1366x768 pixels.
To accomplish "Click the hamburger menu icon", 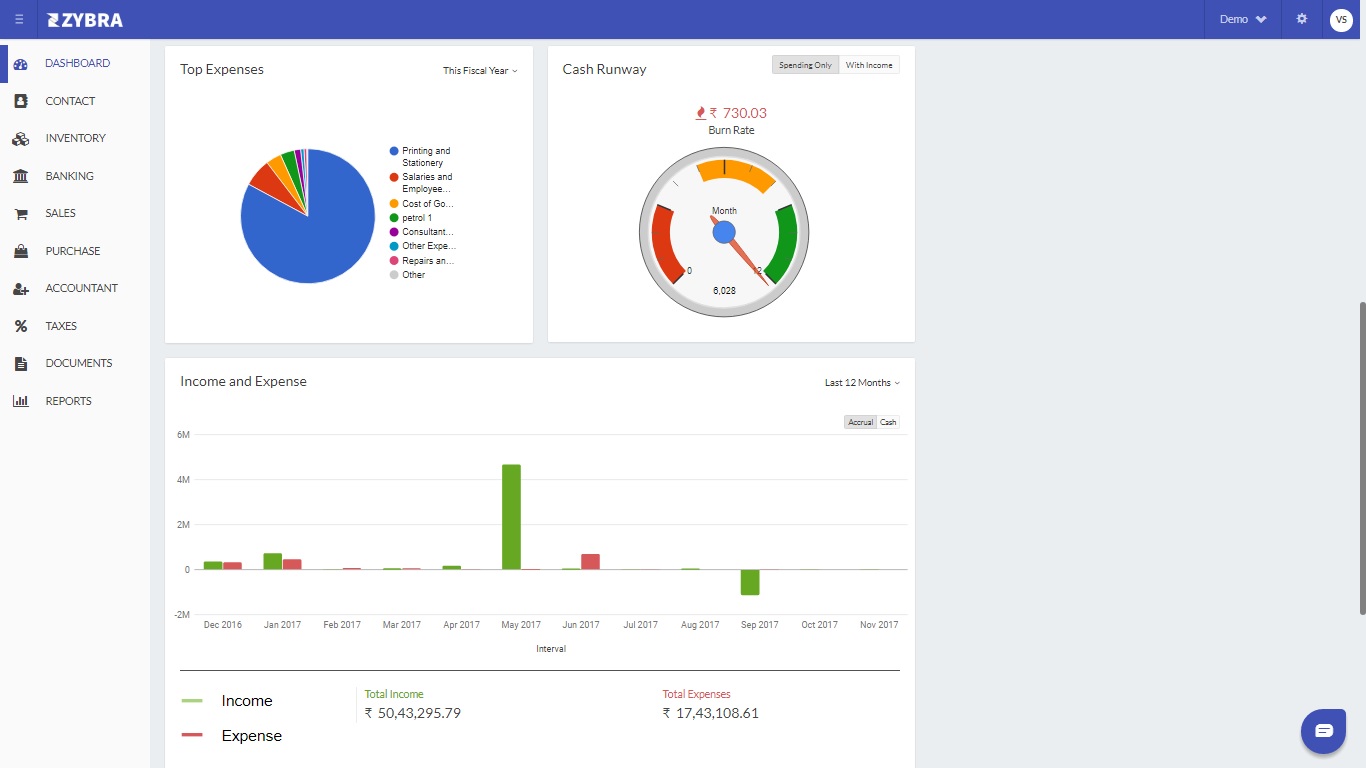I will (x=19, y=19).
